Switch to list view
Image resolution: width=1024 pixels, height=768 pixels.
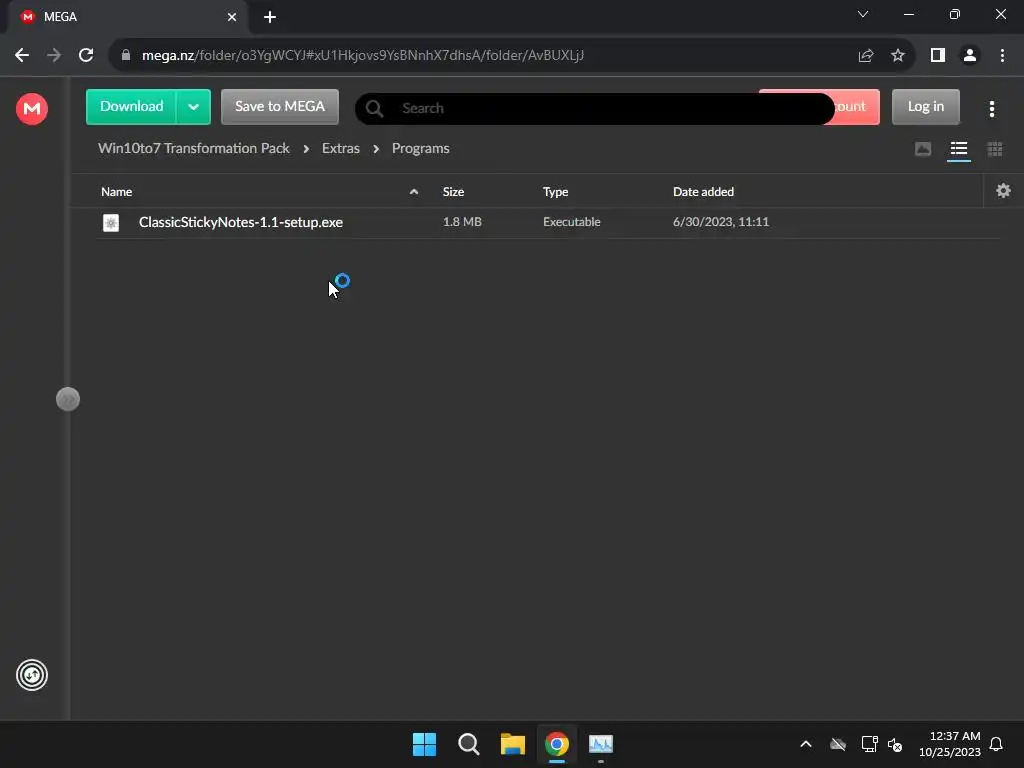coord(959,150)
